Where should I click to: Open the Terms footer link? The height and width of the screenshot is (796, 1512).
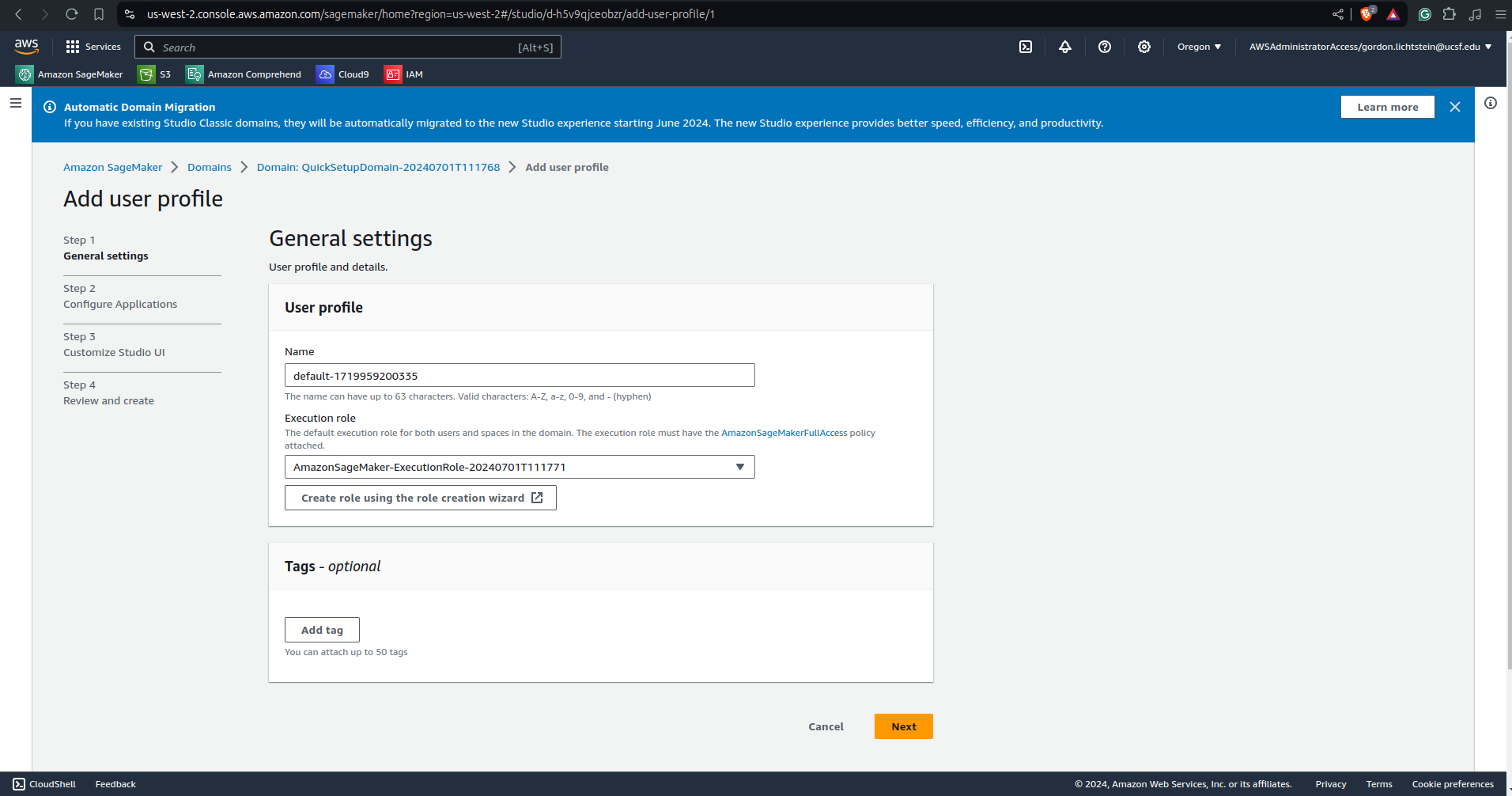pos(1379,784)
